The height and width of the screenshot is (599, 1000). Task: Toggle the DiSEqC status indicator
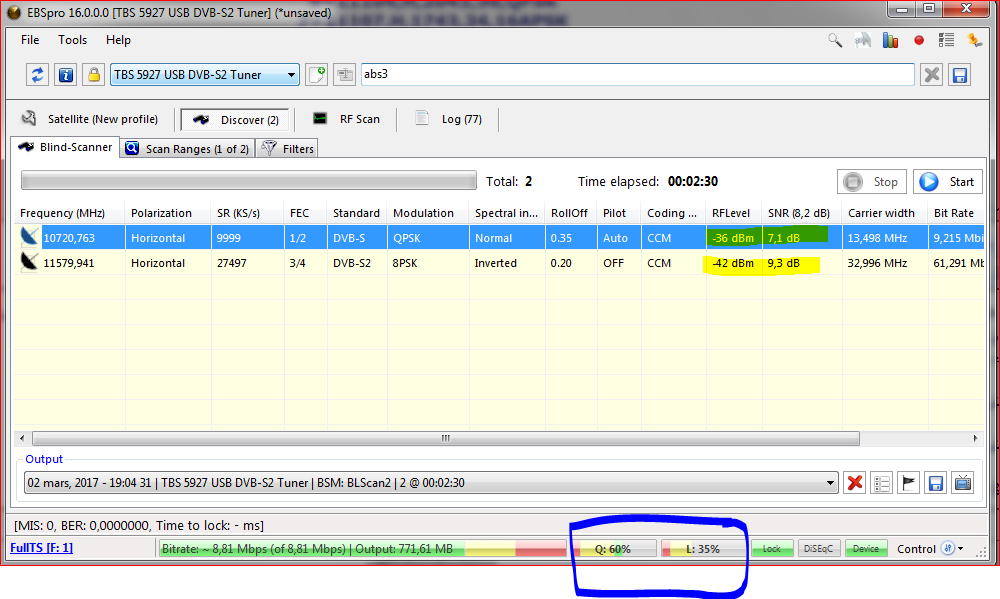tap(820, 549)
